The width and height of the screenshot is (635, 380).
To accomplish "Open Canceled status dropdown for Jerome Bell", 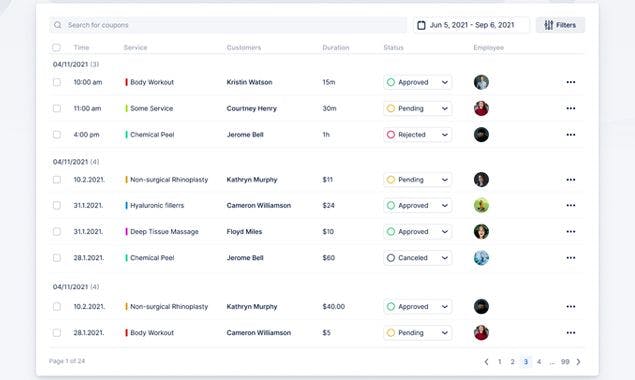I will [418, 258].
